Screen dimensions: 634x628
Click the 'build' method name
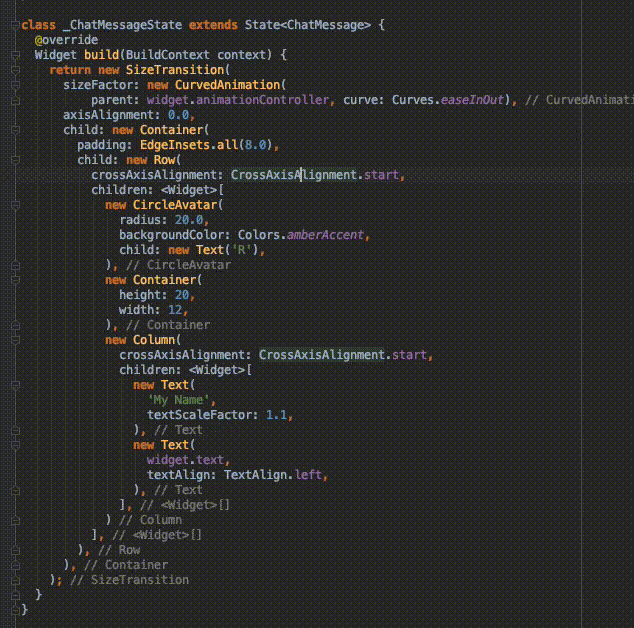pos(101,55)
